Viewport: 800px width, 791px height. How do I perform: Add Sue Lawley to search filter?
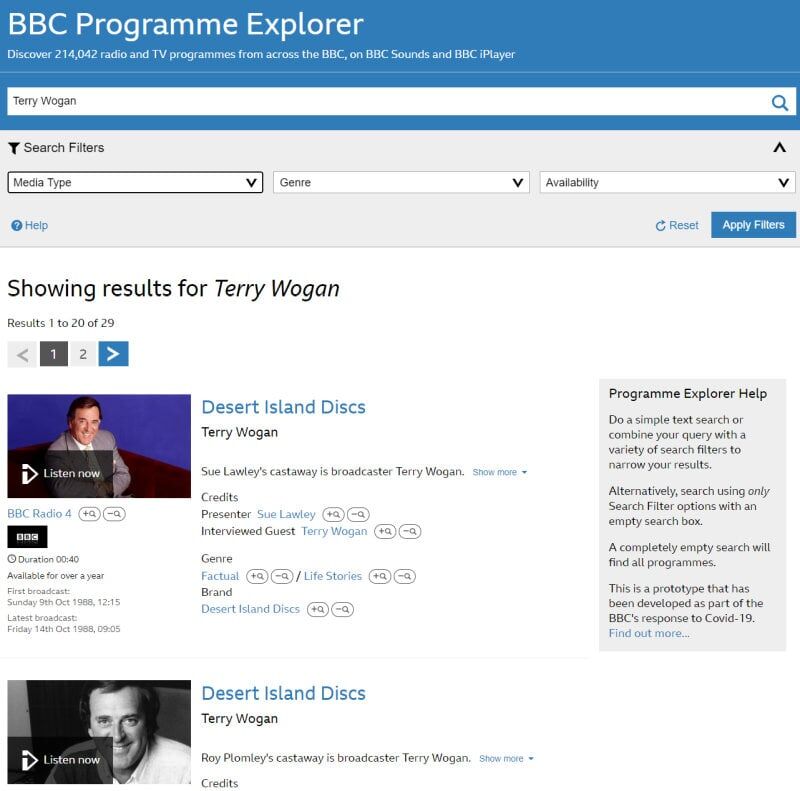333,515
